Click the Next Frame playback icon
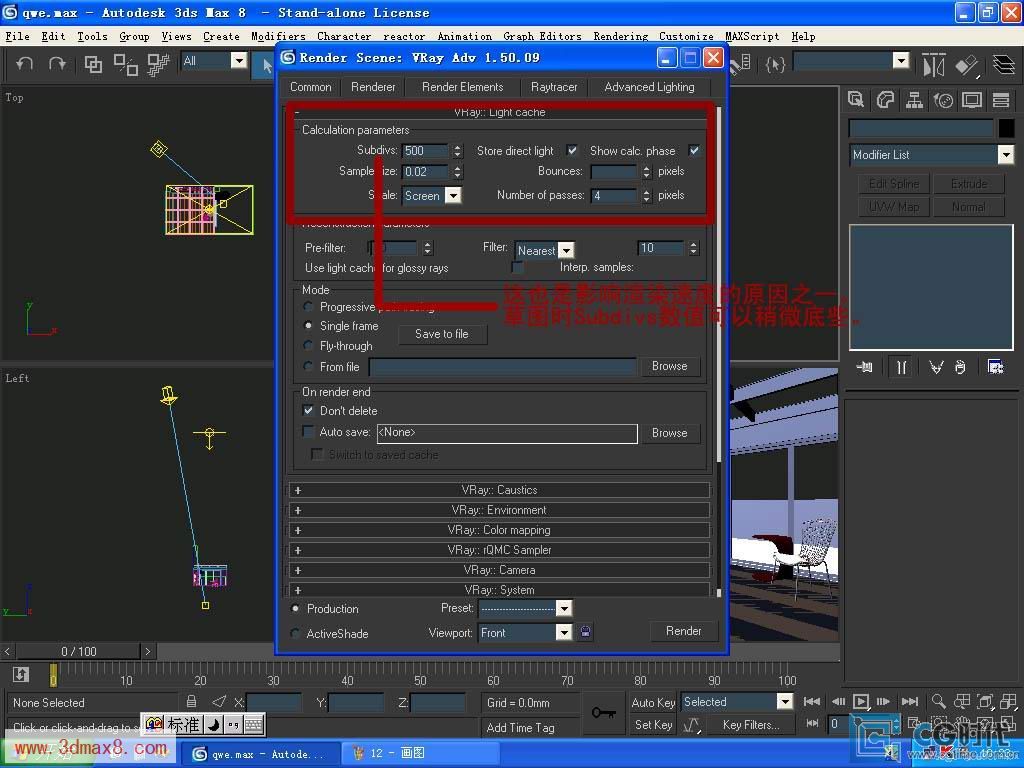Viewport: 1024px width, 768px height. (x=883, y=701)
